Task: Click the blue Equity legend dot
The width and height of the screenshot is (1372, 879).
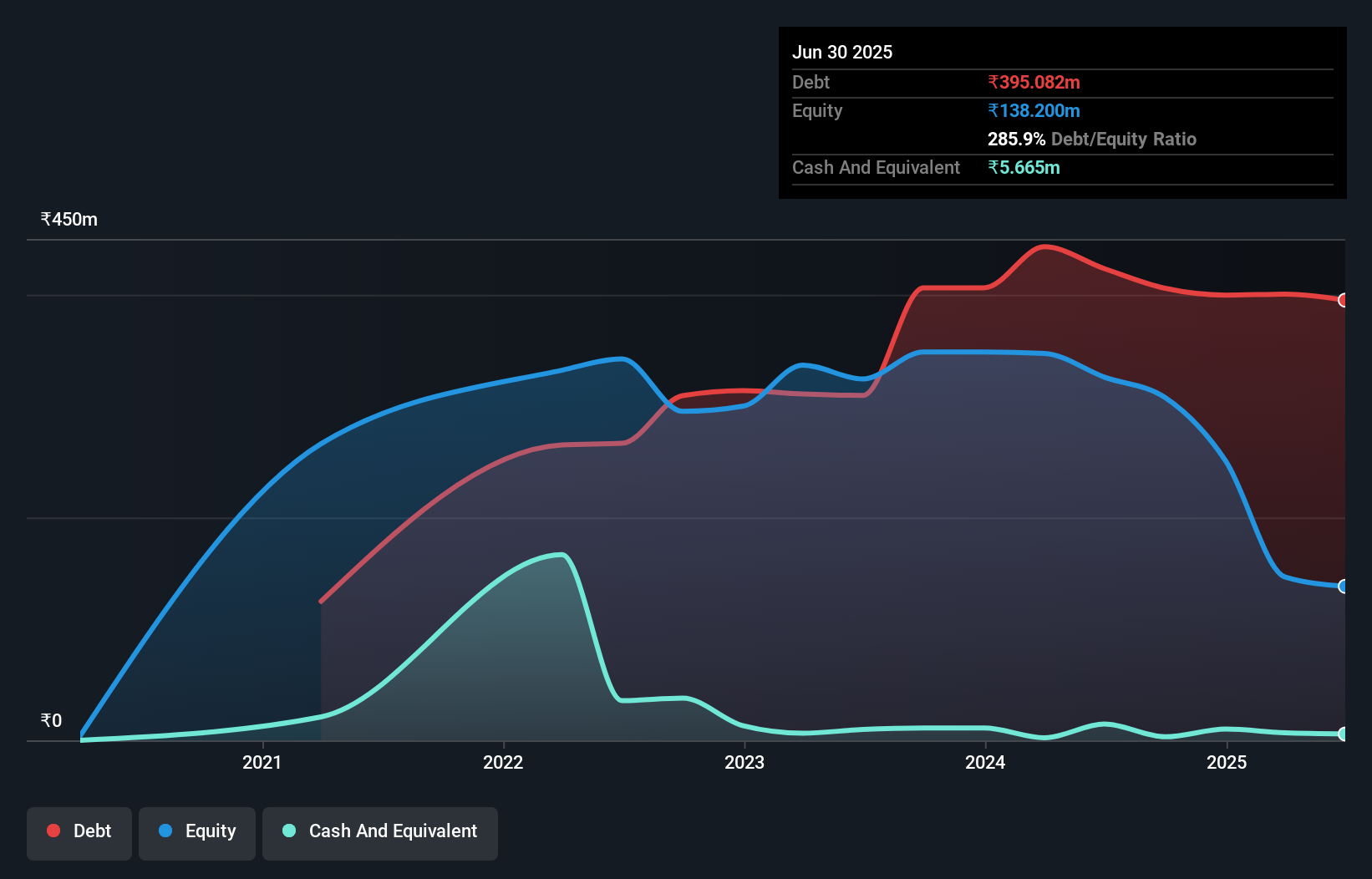Action: [x=165, y=831]
